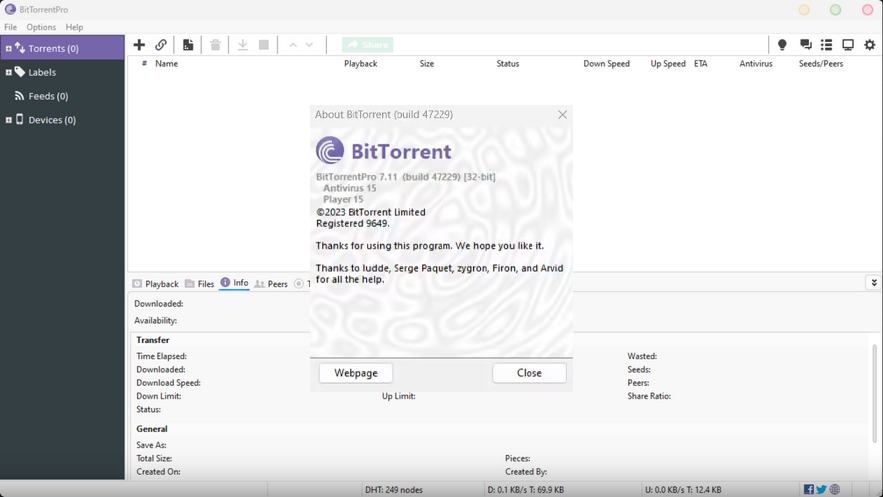Switch to the Files tab
Image resolution: width=883 pixels, height=497 pixels.
199,284
